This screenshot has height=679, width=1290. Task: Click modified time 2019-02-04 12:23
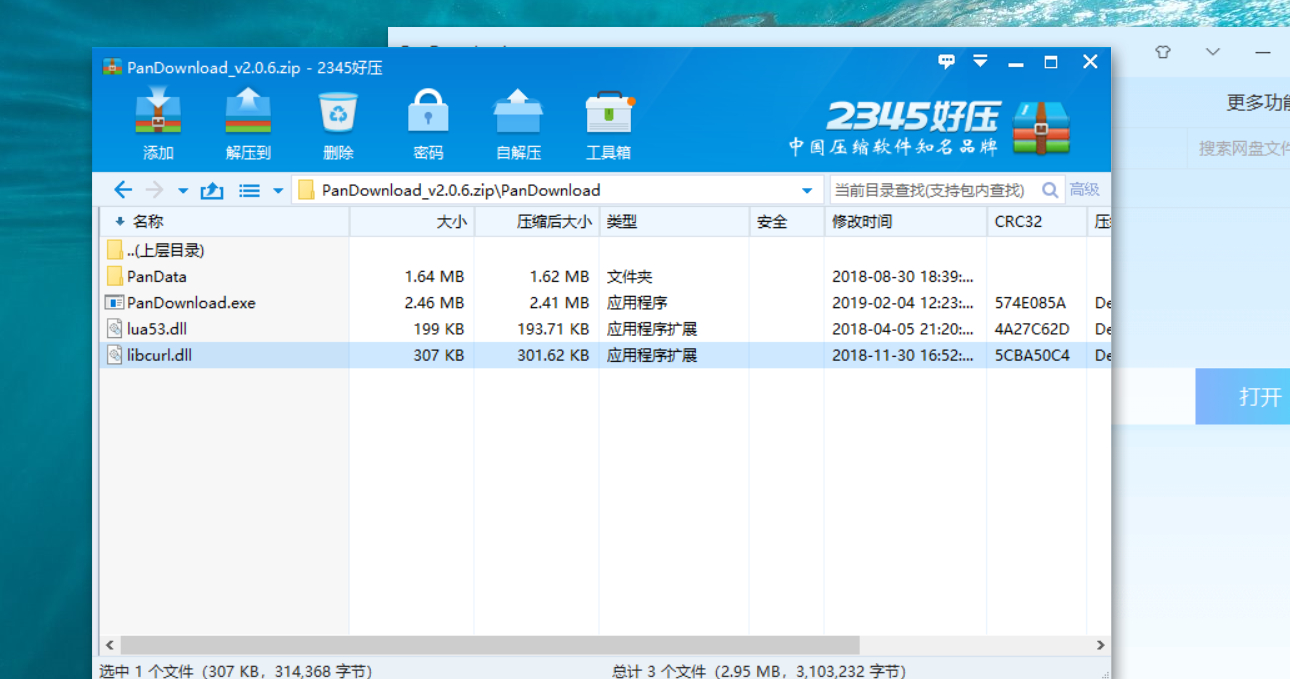tap(903, 303)
